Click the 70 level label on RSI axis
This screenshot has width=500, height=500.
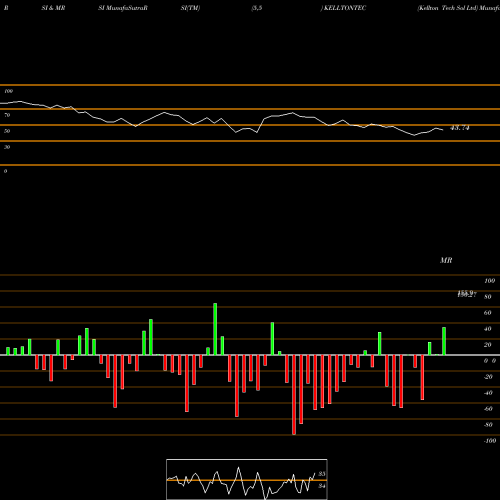[7, 115]
